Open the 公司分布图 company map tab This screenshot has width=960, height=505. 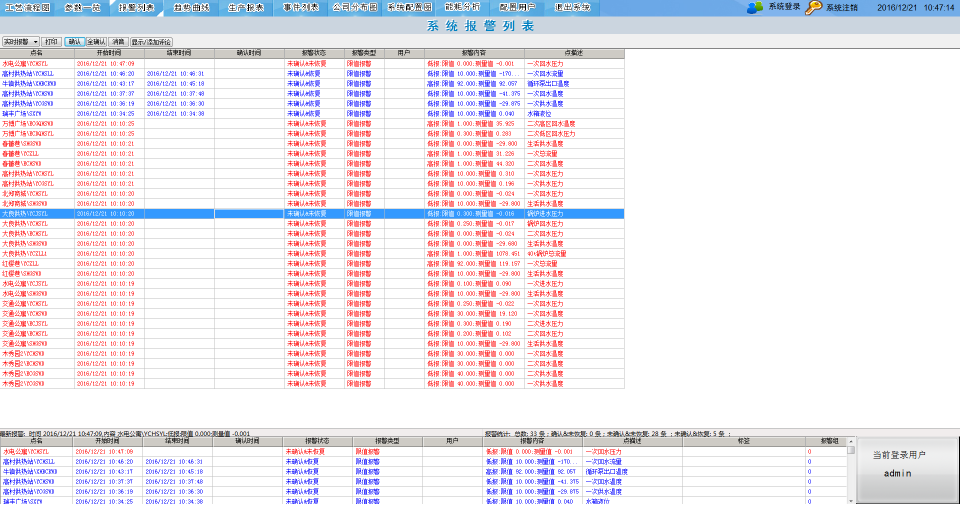click(355, 7)
